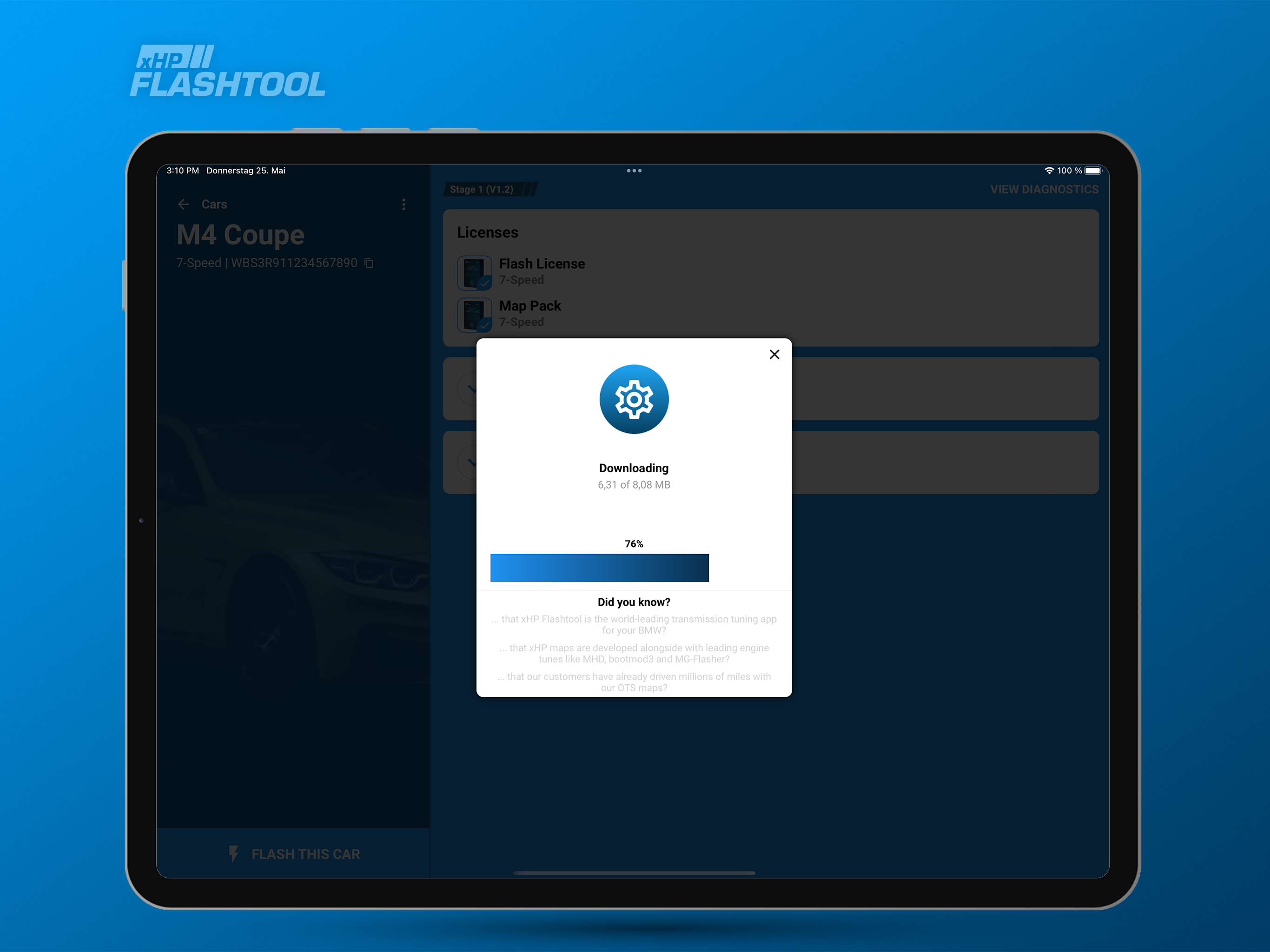This screenshot has width=1270, height=952.
Task: Click the M4 Coupe heading
Action: 240,235
